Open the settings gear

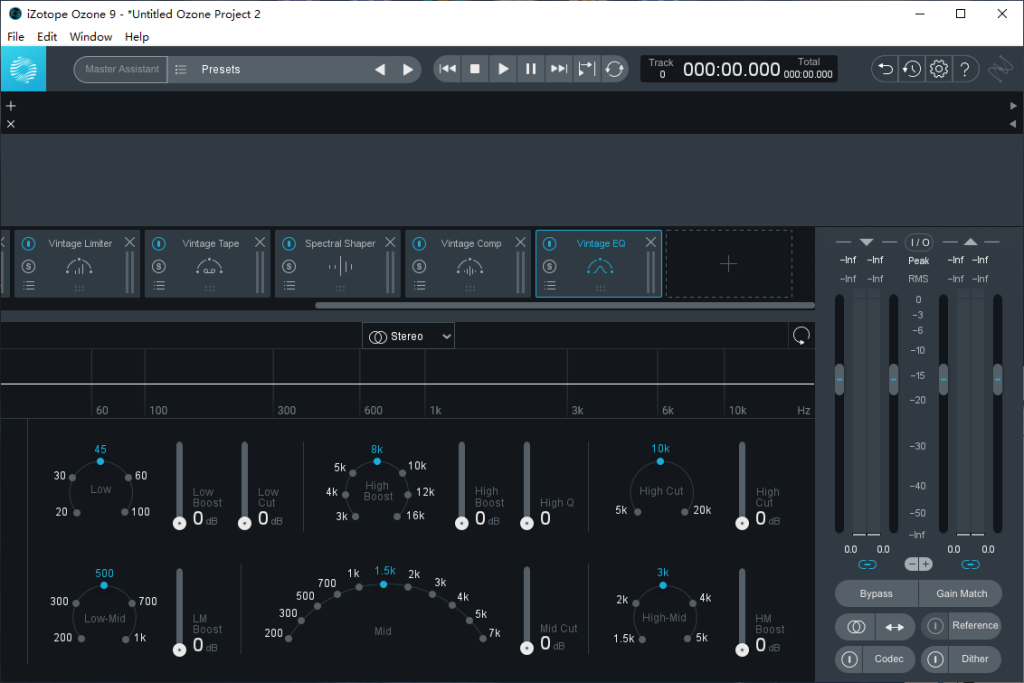click(x=938, y=69)
